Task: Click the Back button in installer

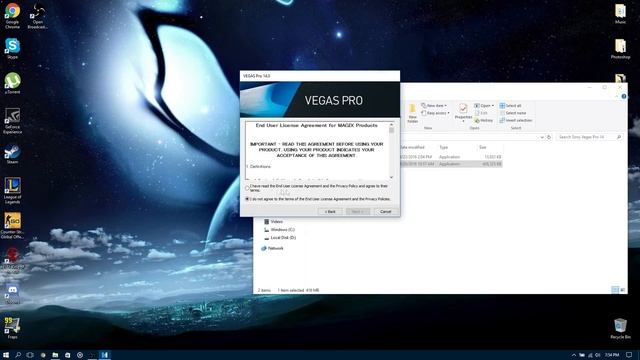Action: (330, 212)
